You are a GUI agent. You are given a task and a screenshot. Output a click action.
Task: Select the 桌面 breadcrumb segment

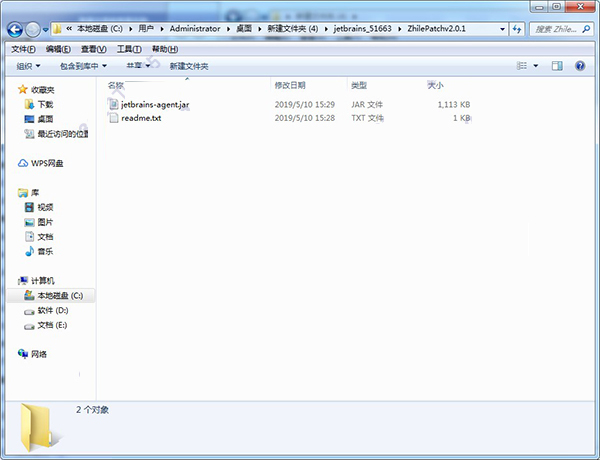pyautogui.click(x=244, y=29)
